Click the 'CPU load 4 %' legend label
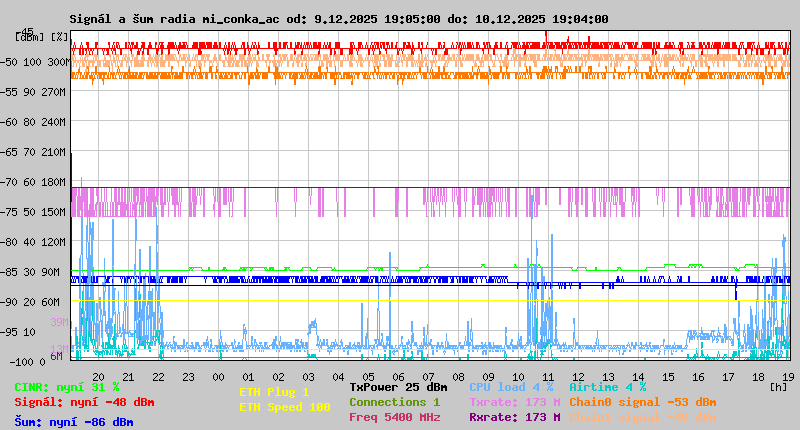The image size is (800, 430). point(511,387)
